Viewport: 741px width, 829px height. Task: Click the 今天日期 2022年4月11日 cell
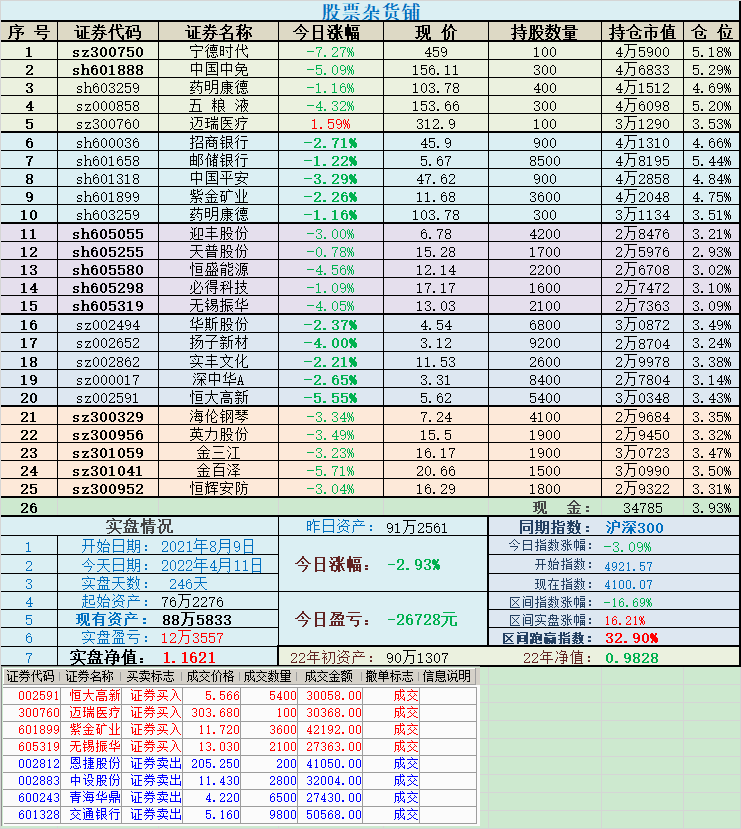pyautogui.click(x=168, y=565)
